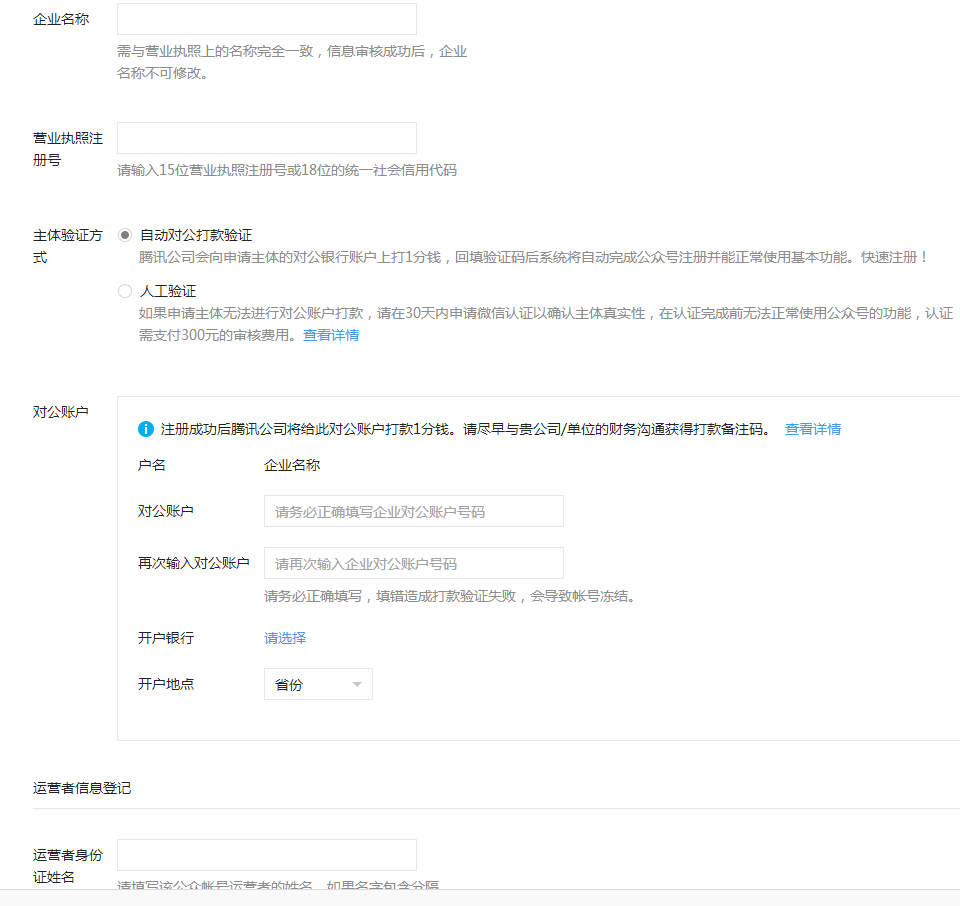The height and width of the screenshot is (906, 960).
Task: Click the blue info icon in 对公账户 panel
Action: [x=146, y=429]
